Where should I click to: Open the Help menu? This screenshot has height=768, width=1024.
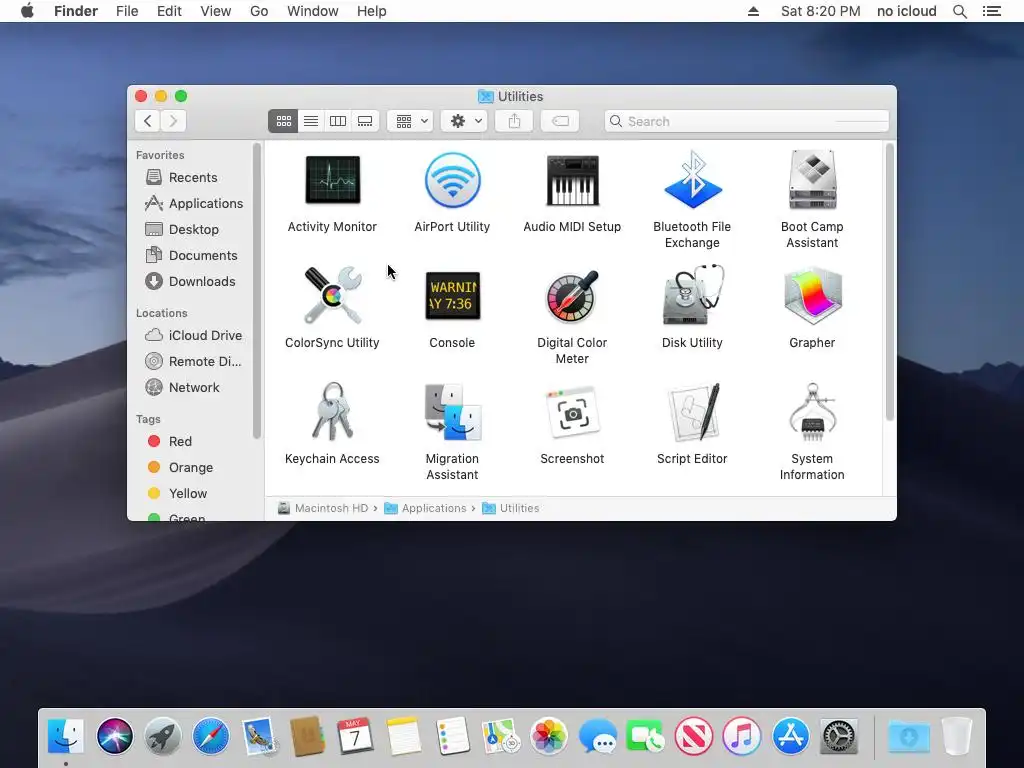pyautogui.click(x=372, y=11)
